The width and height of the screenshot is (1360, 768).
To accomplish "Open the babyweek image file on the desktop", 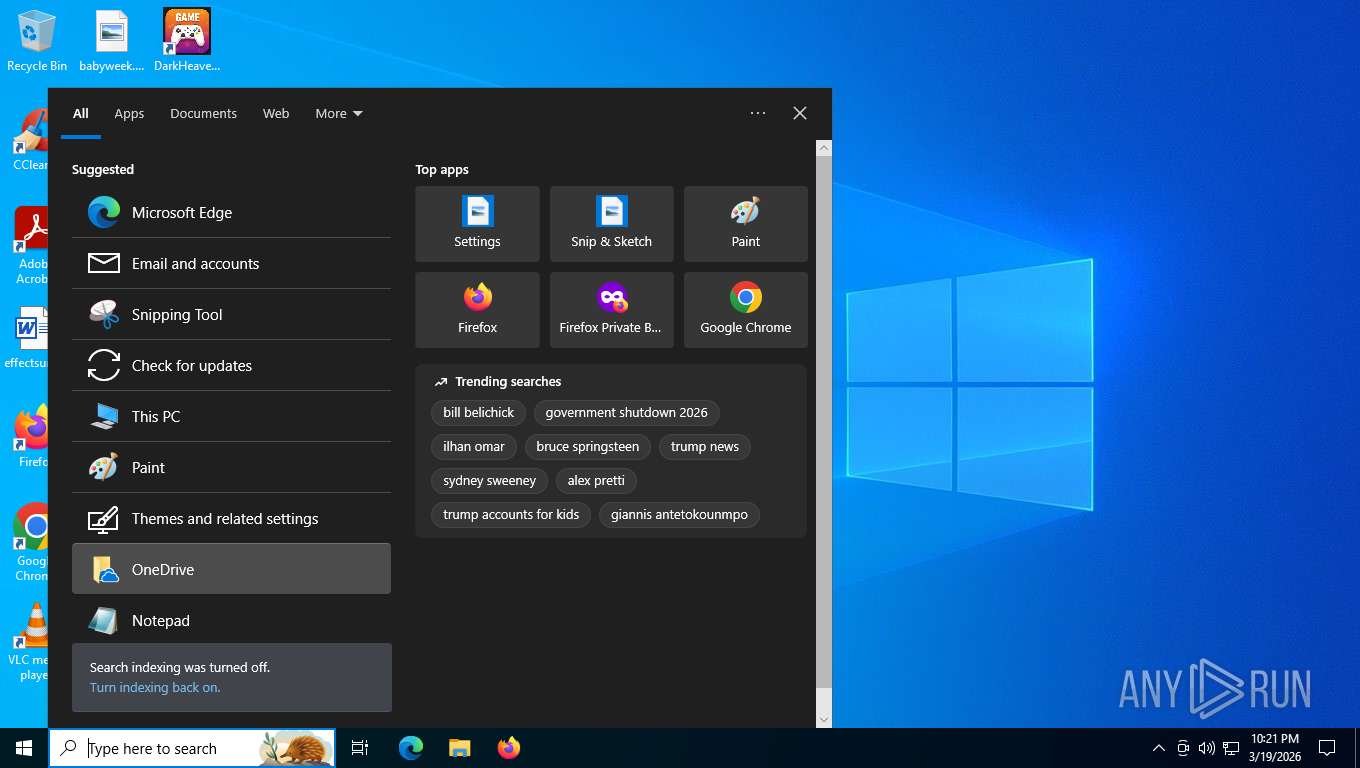I will [112, 41].
